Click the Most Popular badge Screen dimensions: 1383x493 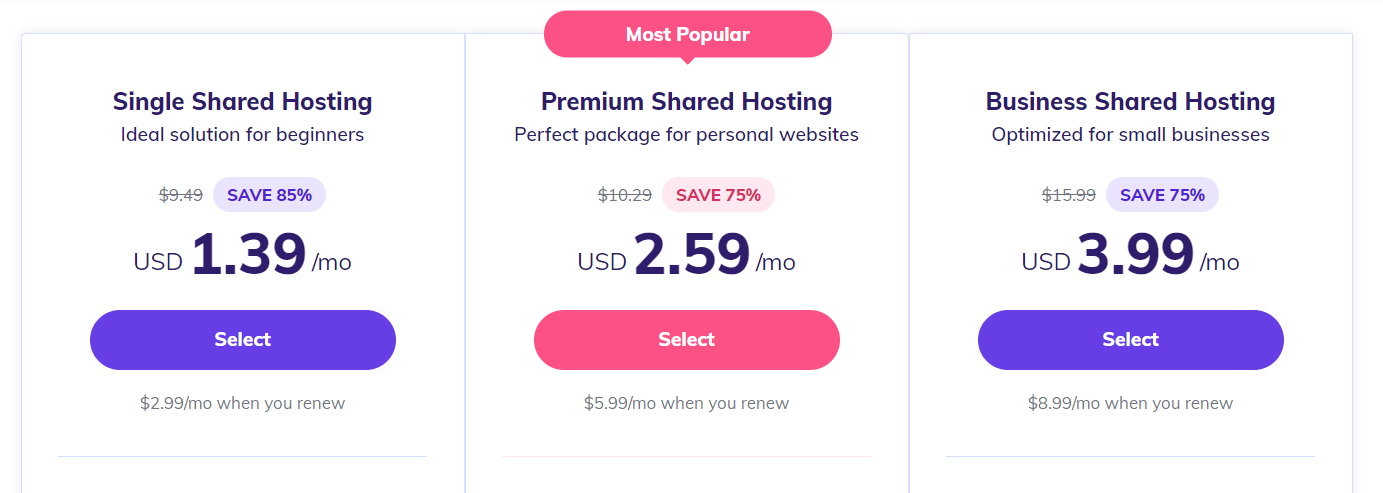tap(687, 35)
